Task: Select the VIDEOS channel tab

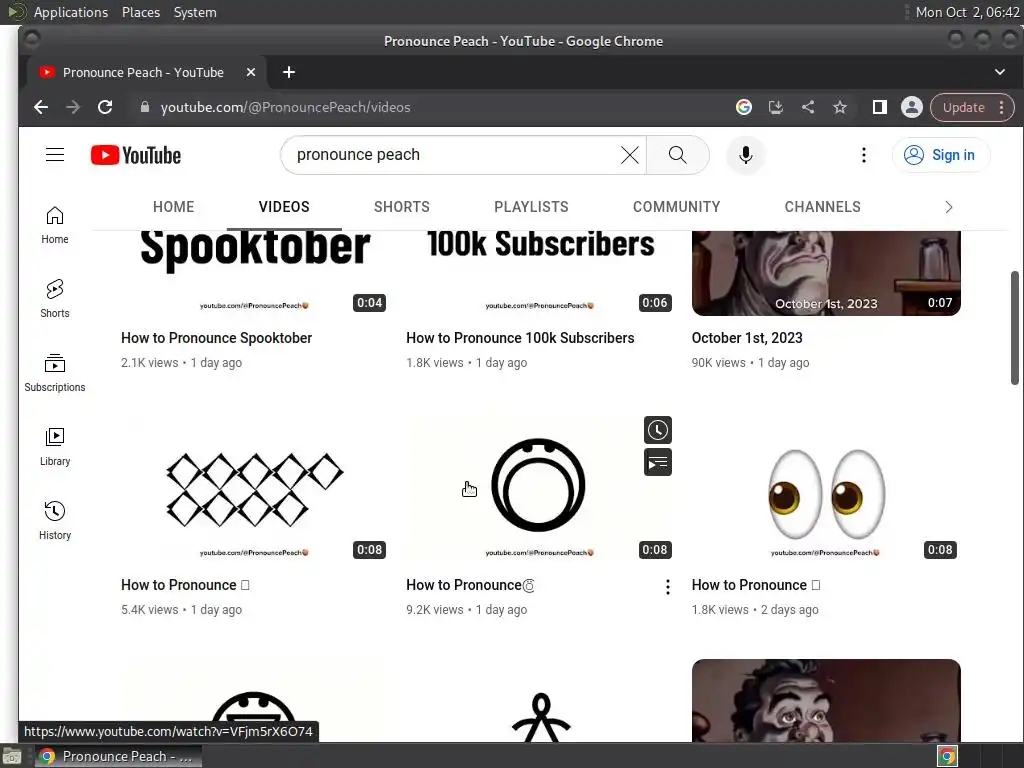Action: coord(284,207)
